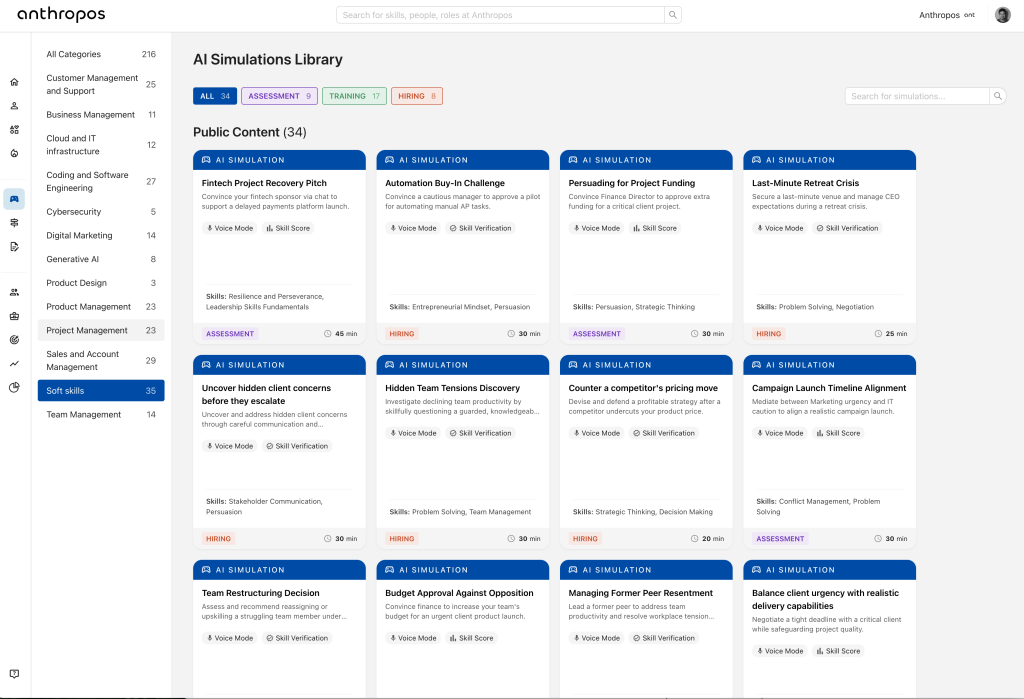Image resolution: width=1024 pixels, height=699 pixels.
Task: Click Voice Mode chip on Fintech card
Action: pyautogui.click(x=230, y=228)
